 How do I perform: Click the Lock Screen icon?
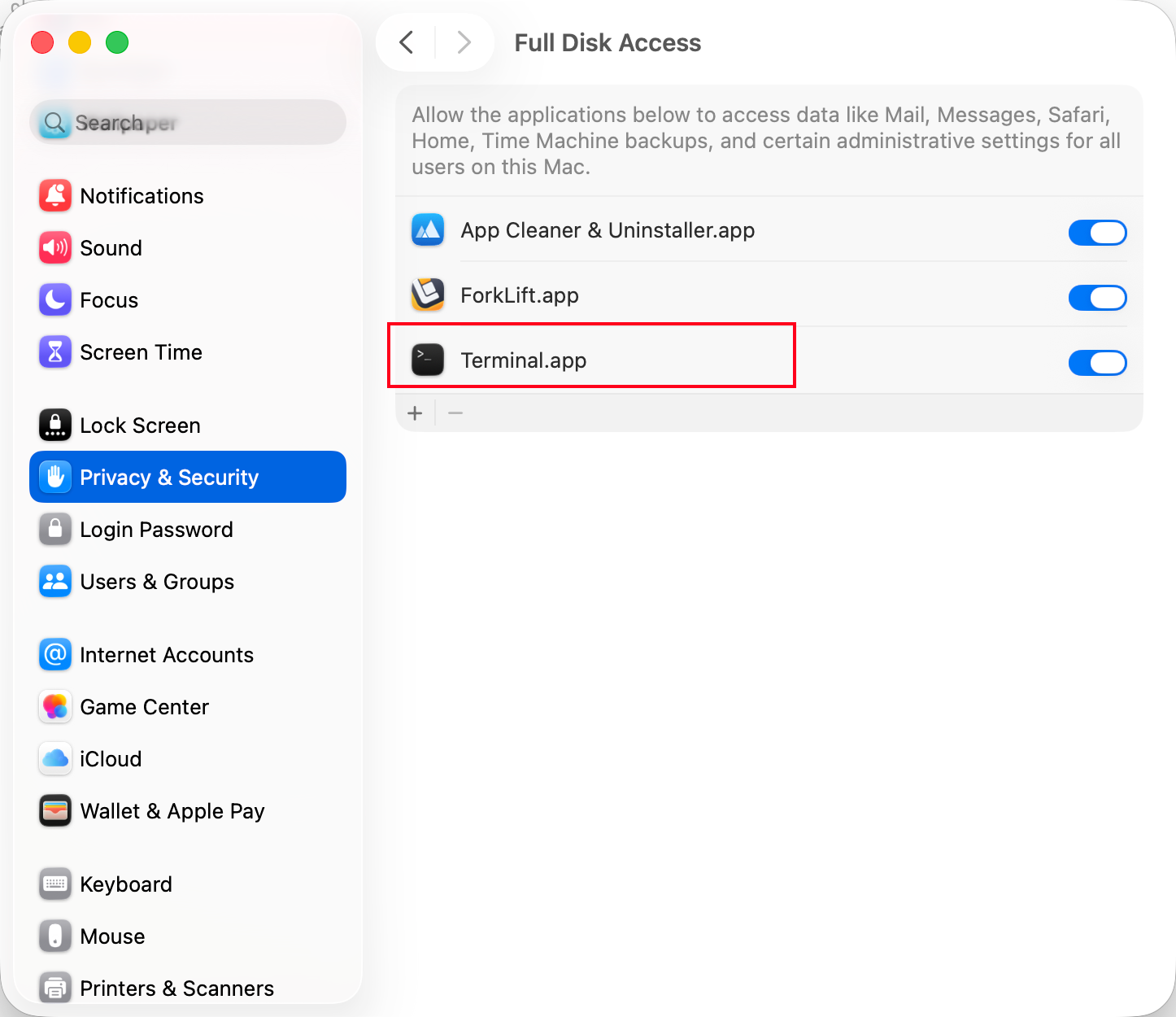pos(55,426)
